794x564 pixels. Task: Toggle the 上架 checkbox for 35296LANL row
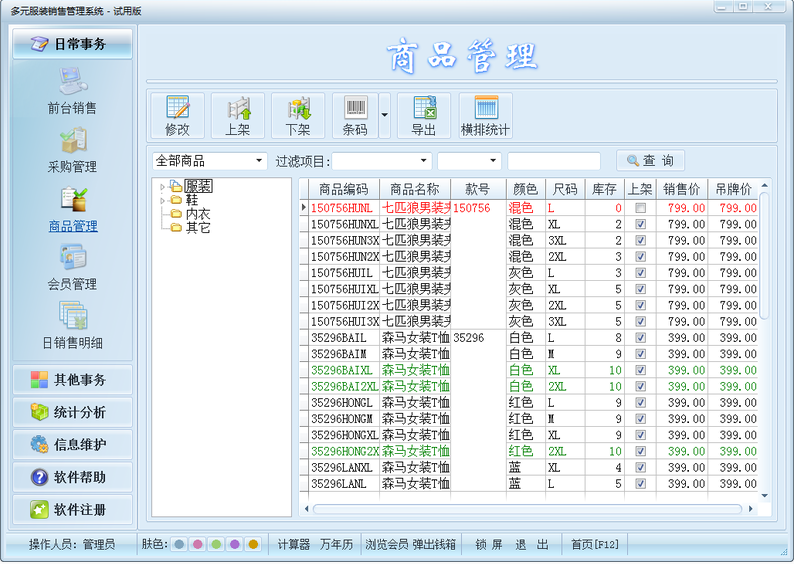641,484
